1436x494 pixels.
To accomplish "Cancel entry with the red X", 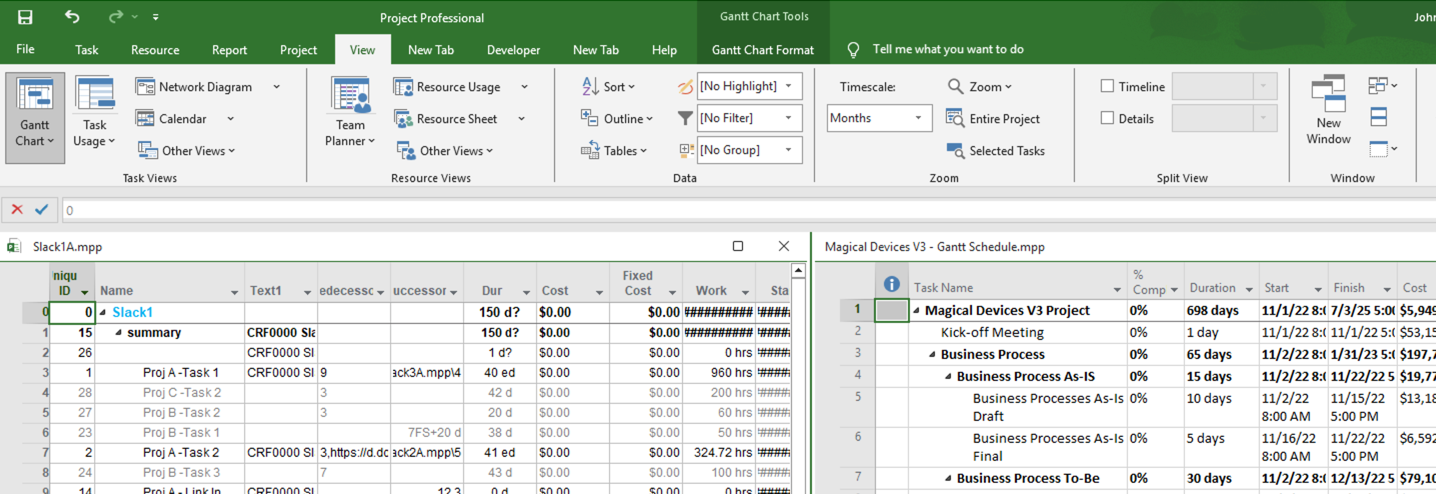I will 17,210.
